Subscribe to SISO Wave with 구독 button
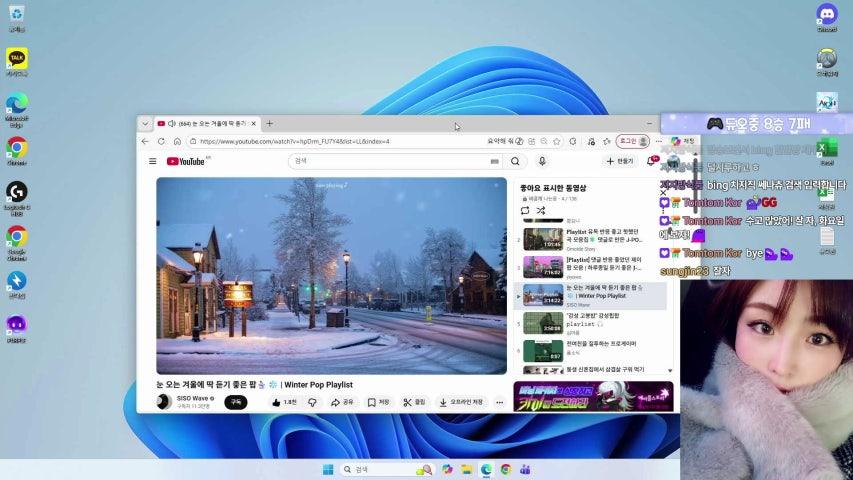The height and width of the screenshot is (480, 853). point(235,402)
